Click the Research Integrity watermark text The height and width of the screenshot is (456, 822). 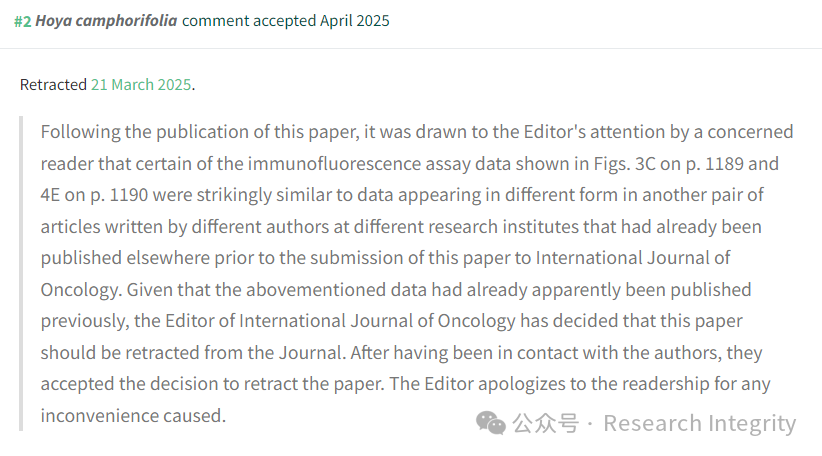700,423
